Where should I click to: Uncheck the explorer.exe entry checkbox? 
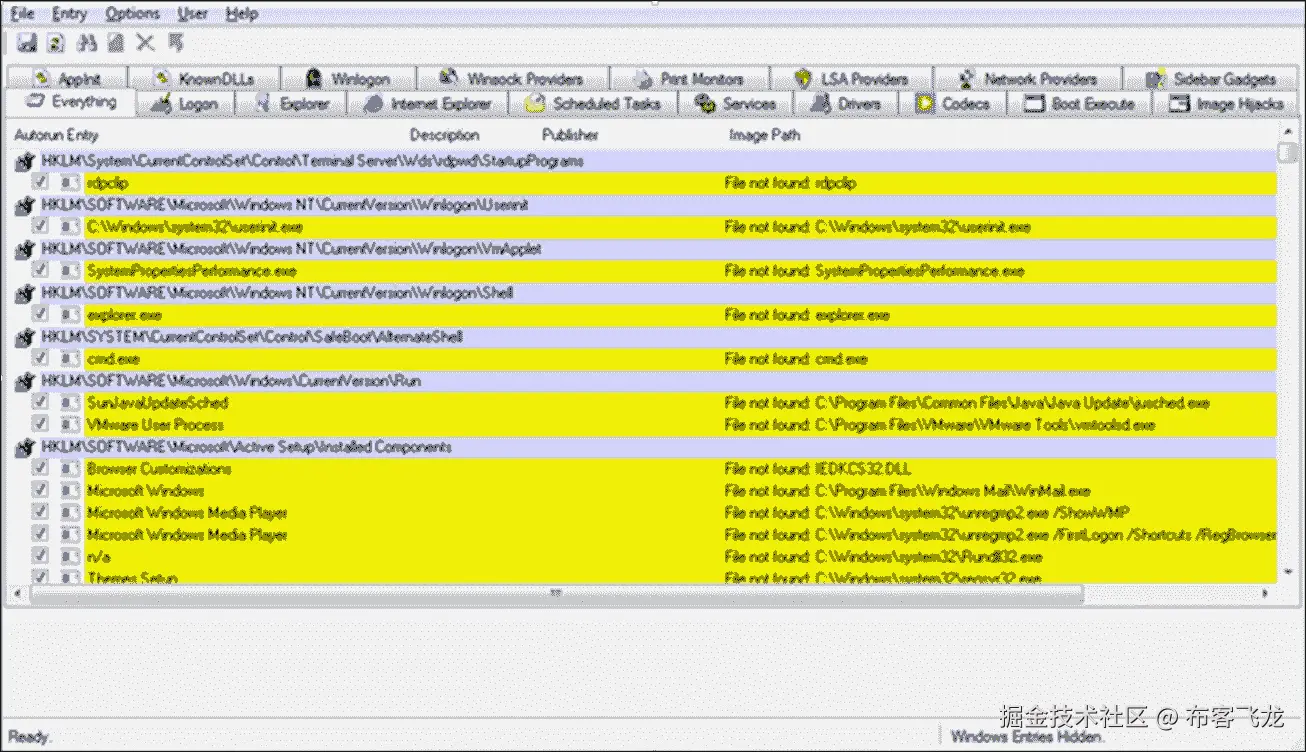coord(39,315)
